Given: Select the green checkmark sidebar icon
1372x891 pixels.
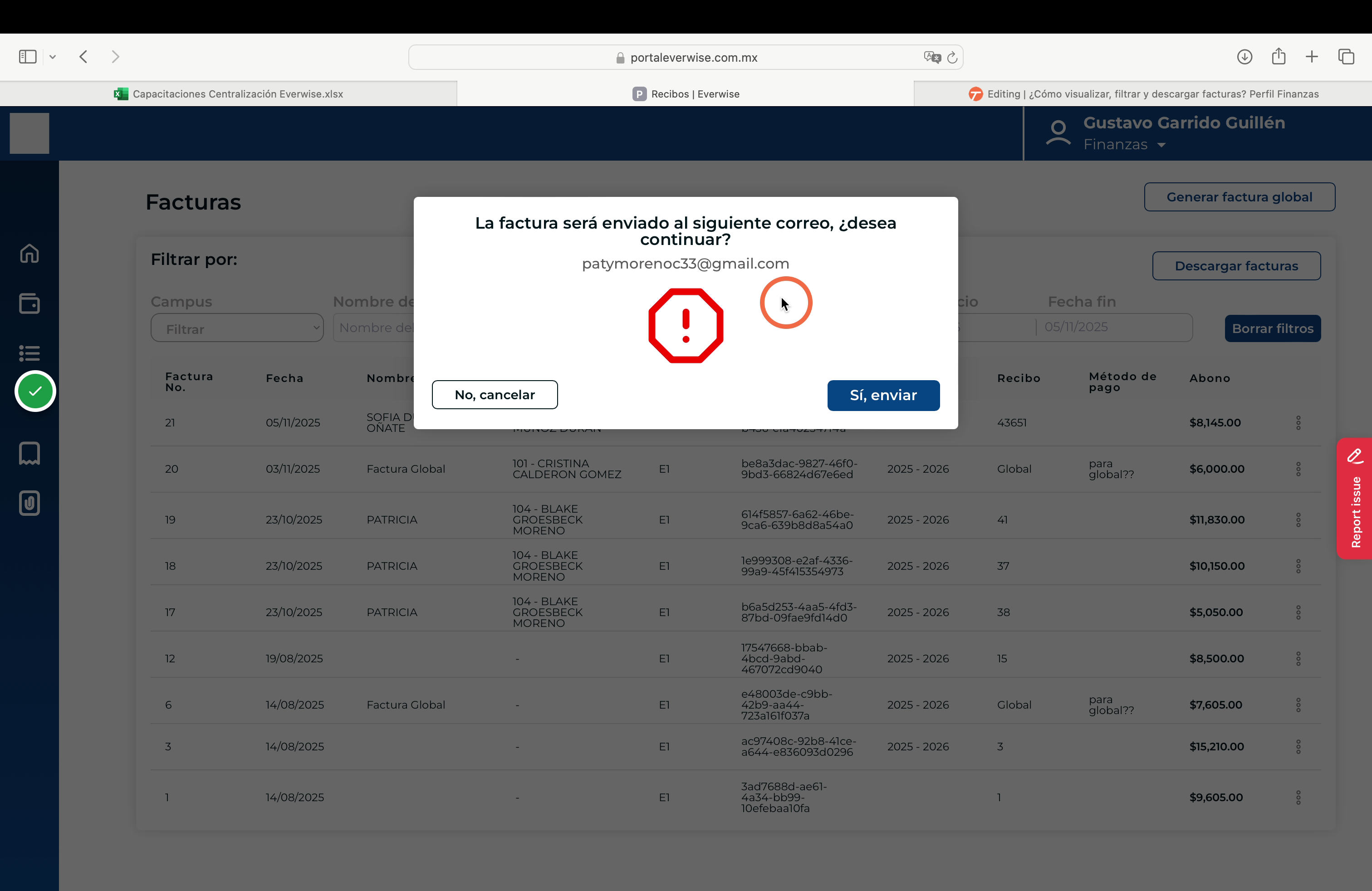Looking at the screenshot, I should [x=35, y=392].
